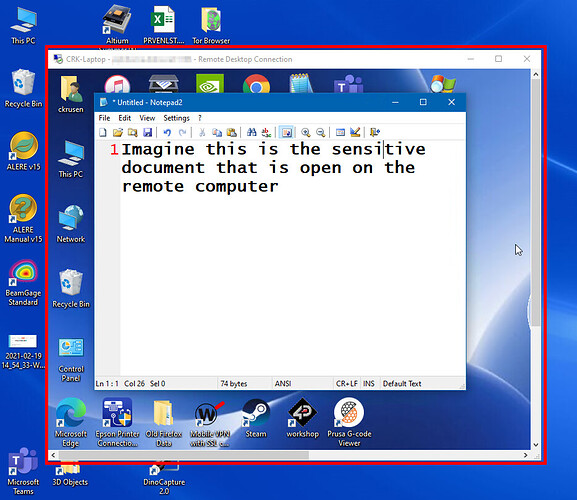Select the Steam shortcut on remote desktop

(x=256, y=418)
